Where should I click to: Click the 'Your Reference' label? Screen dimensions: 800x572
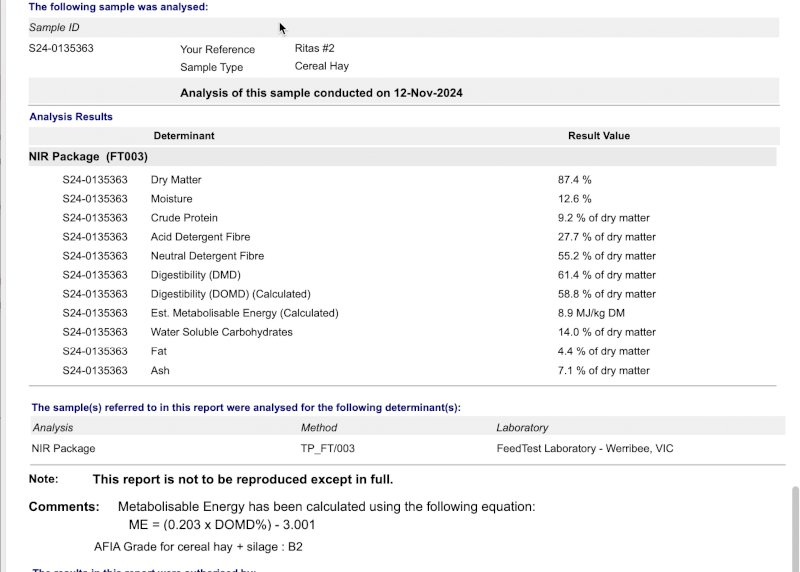[217, 49]
